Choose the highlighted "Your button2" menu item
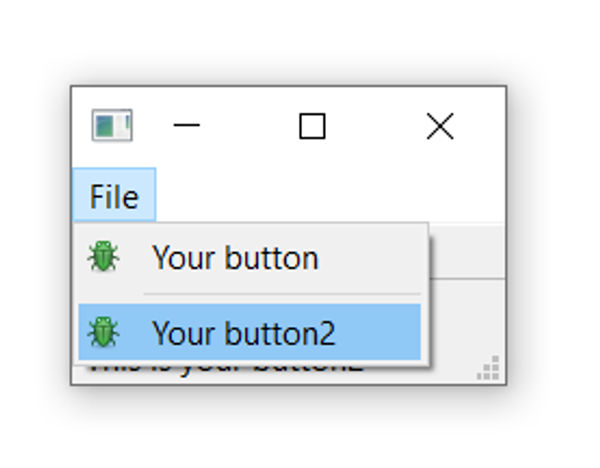 [x=243, y=333]
